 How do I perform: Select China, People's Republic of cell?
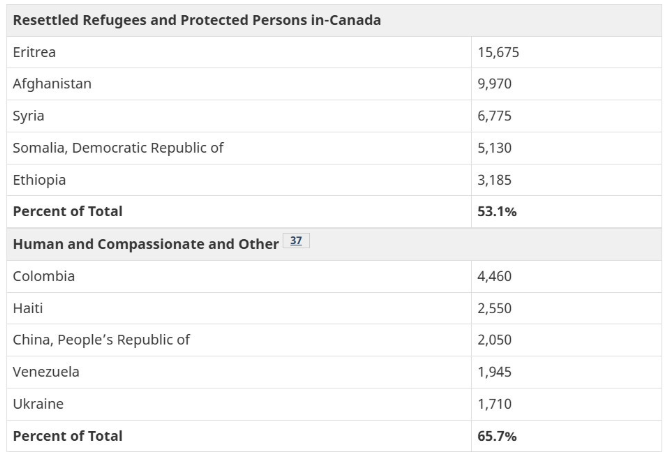coord(101,340)
